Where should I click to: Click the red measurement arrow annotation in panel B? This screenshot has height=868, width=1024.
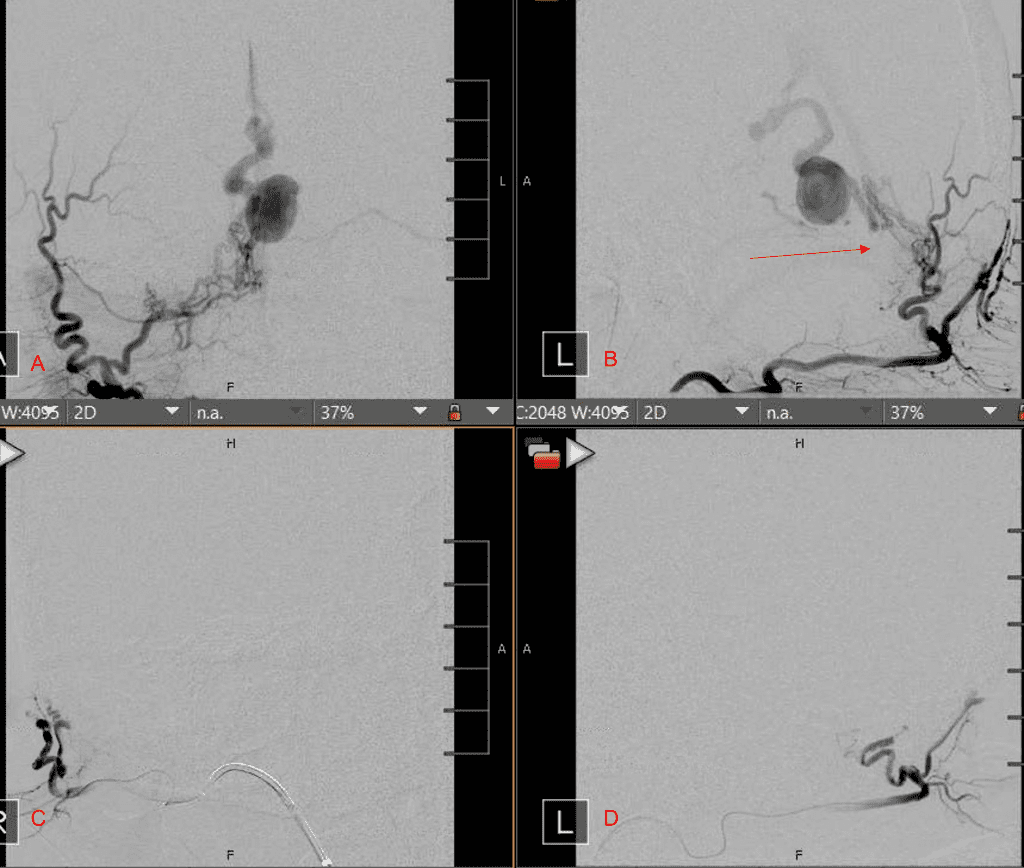tap(810, 251)
